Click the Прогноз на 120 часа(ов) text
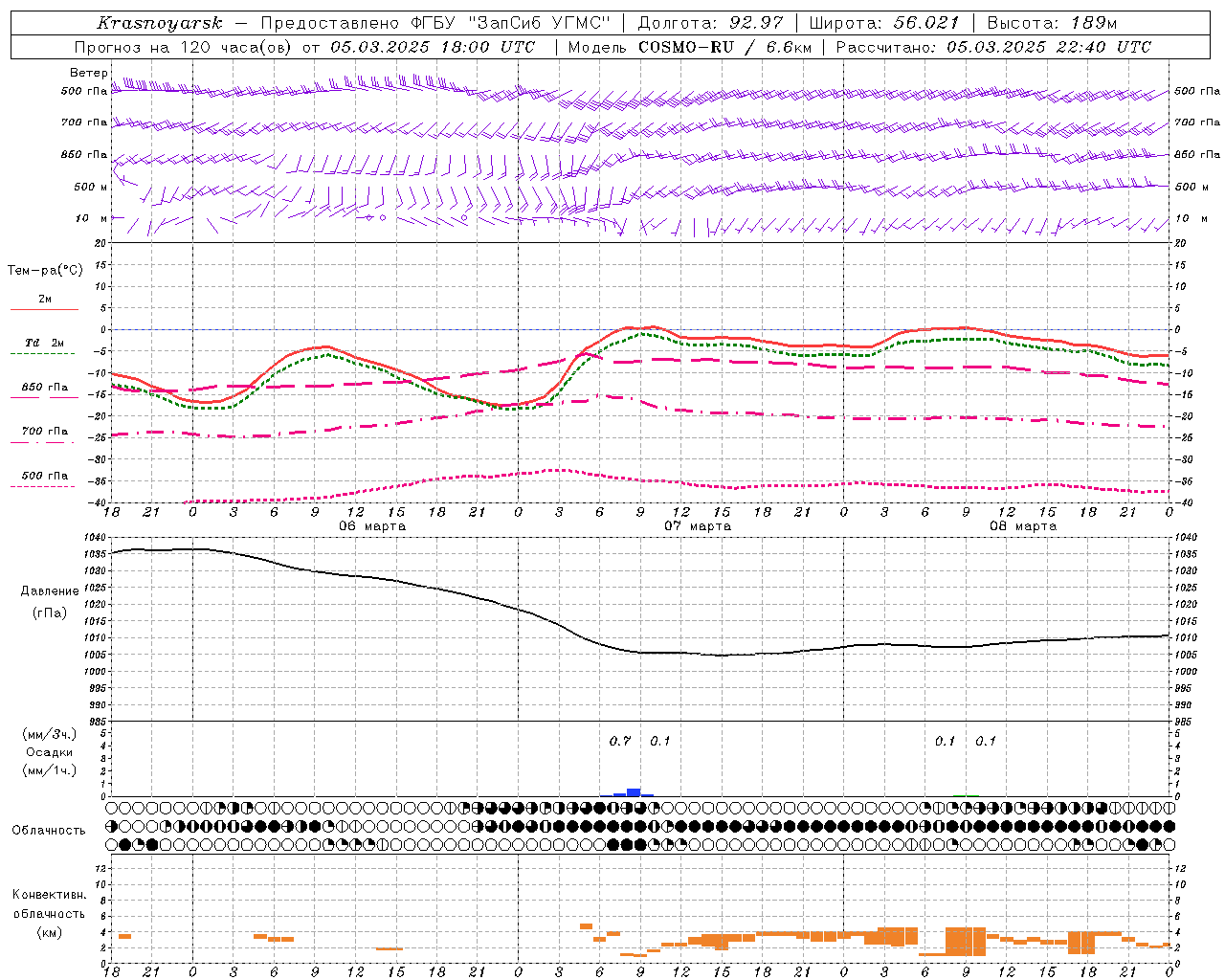 point(185,47)
